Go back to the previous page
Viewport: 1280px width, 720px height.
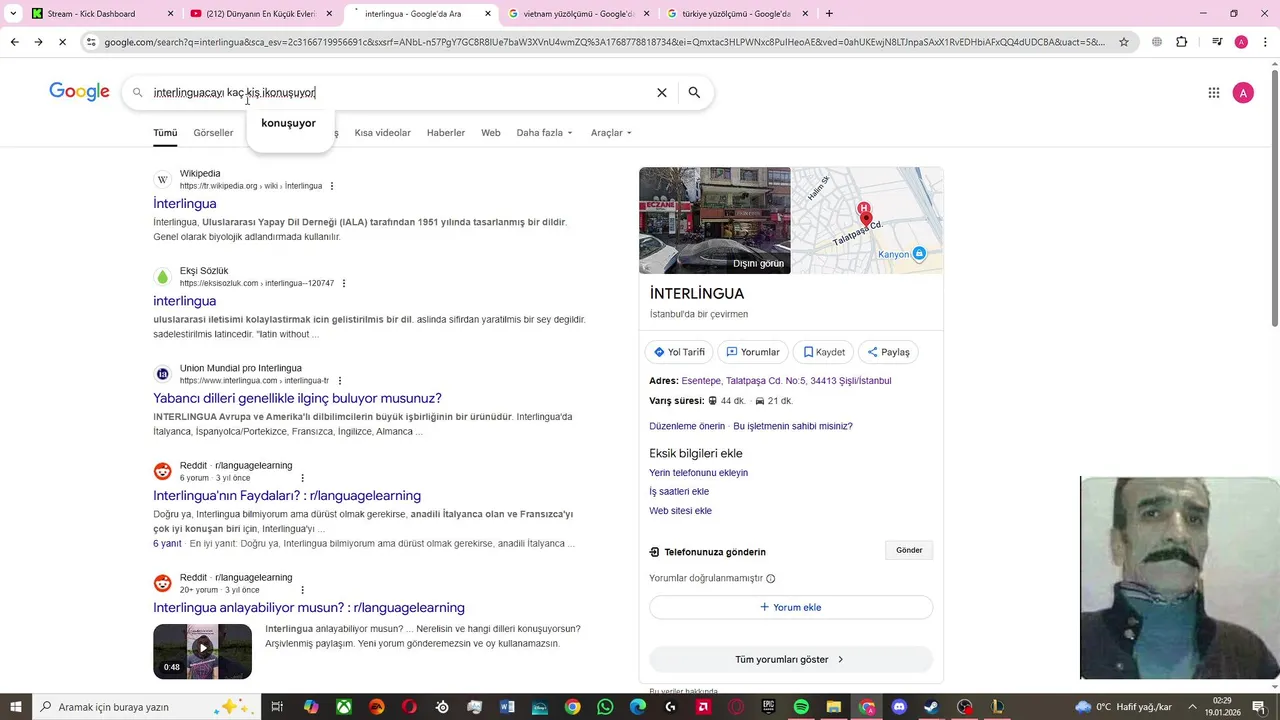(14, 42)
